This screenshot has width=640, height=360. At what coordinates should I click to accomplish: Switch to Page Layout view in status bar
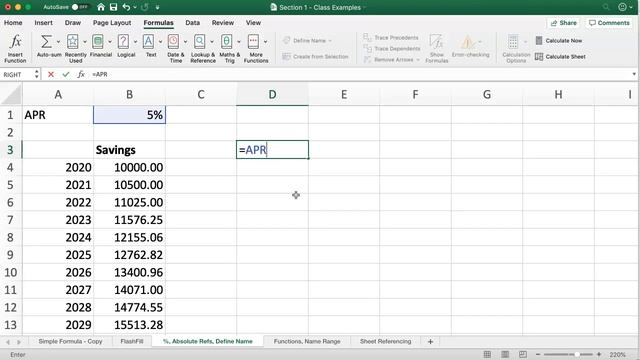pos(505,354)
